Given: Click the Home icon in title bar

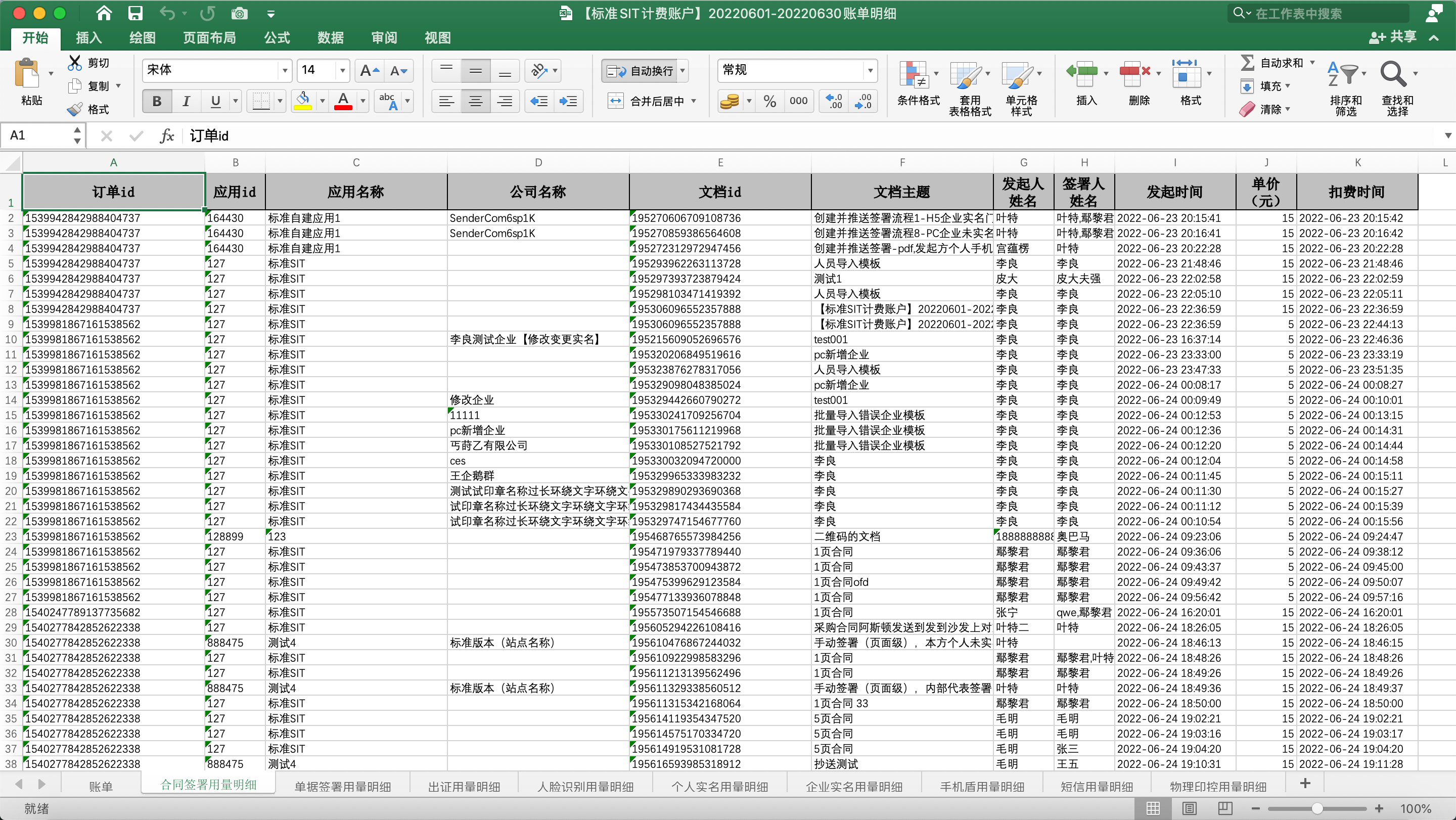Looking at the screenshot, I should click(104, 13).
